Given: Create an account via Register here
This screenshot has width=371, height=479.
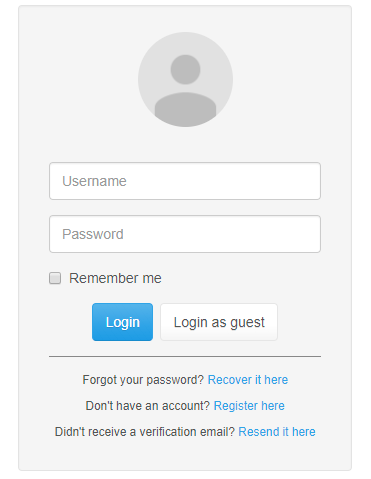Looking at the screenshot, I should pyautogui.click(x=249, y=406).
